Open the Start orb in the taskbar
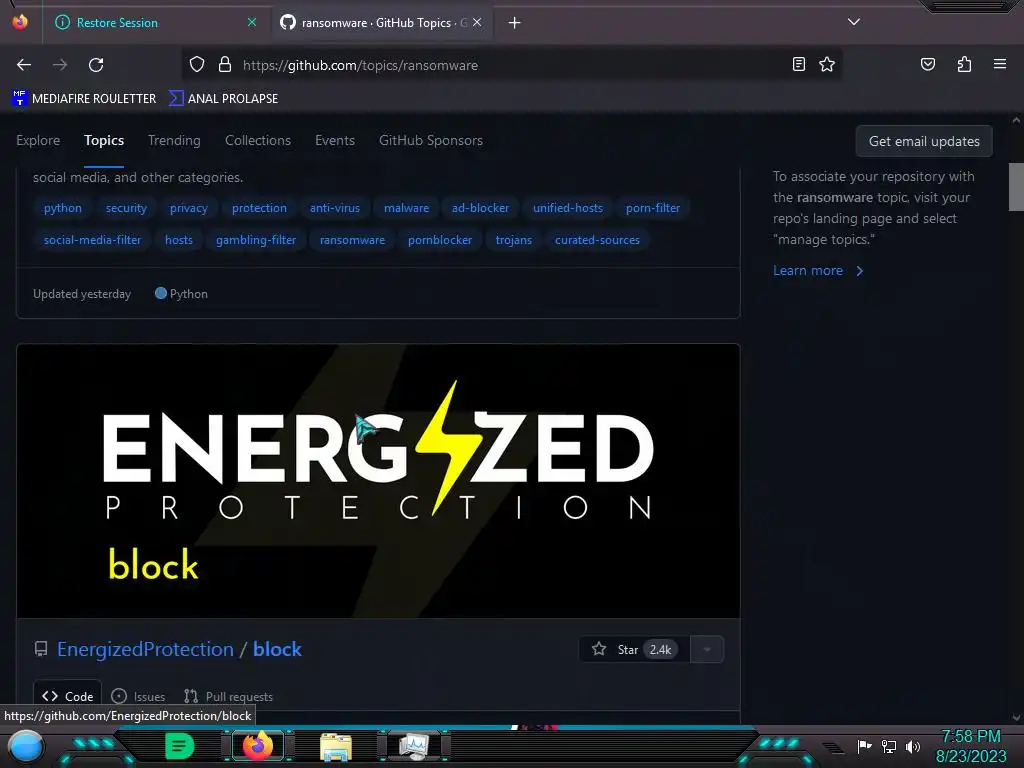 (25, 746)
